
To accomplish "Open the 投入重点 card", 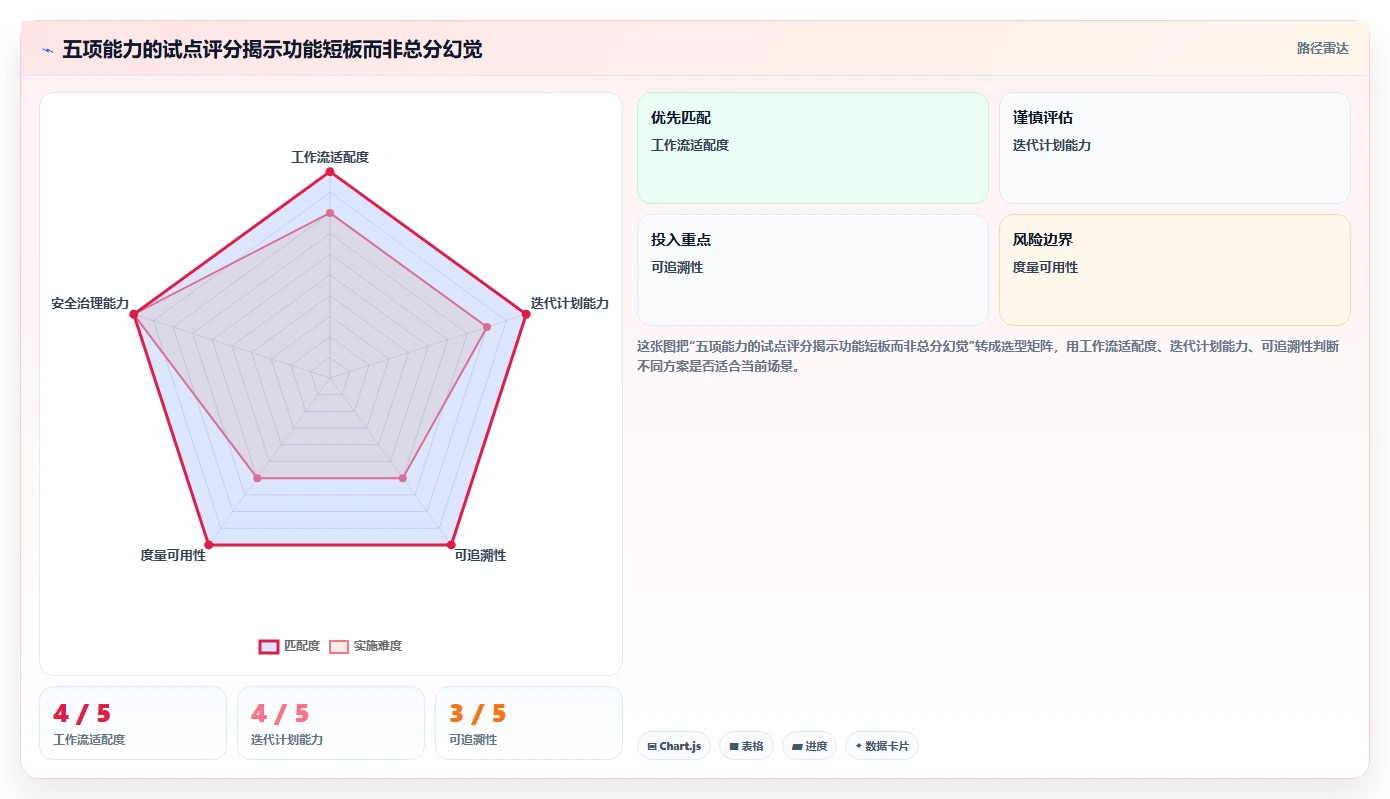I will coord(813,270).
